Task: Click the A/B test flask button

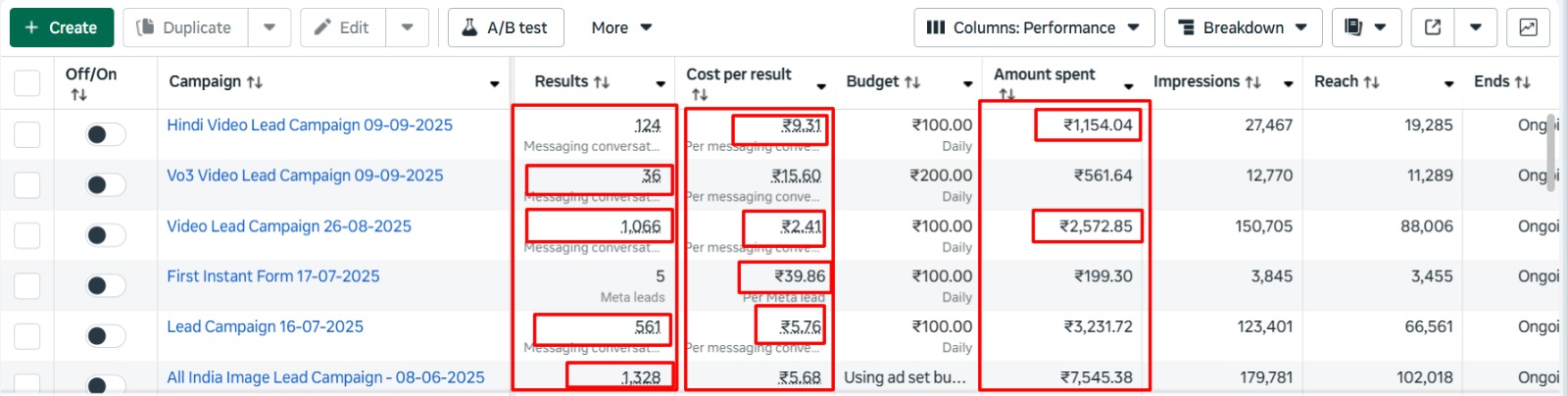Action: pos(506,27)
